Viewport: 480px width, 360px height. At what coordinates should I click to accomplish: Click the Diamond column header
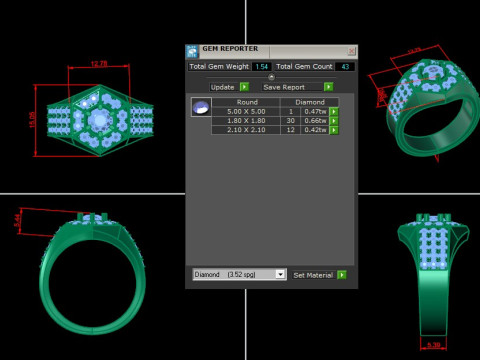(x=310, y=102)
